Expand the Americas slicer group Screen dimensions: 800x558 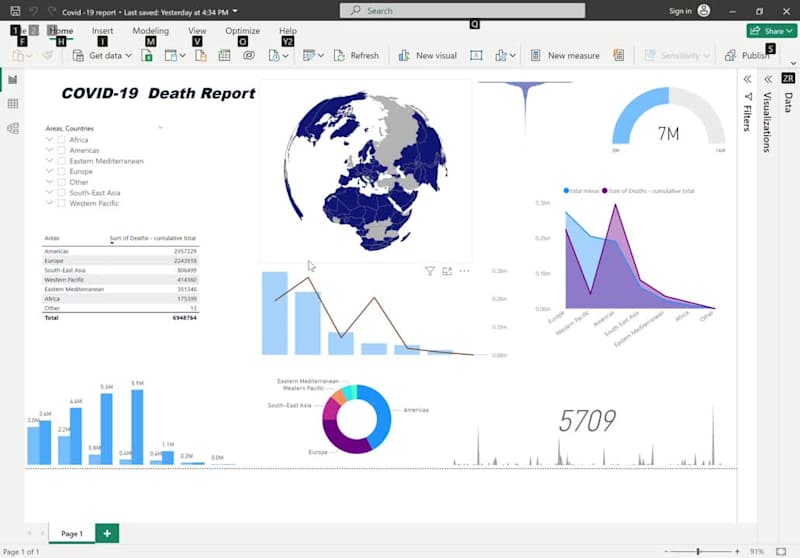pyautogui.click(x=49, y=150)
